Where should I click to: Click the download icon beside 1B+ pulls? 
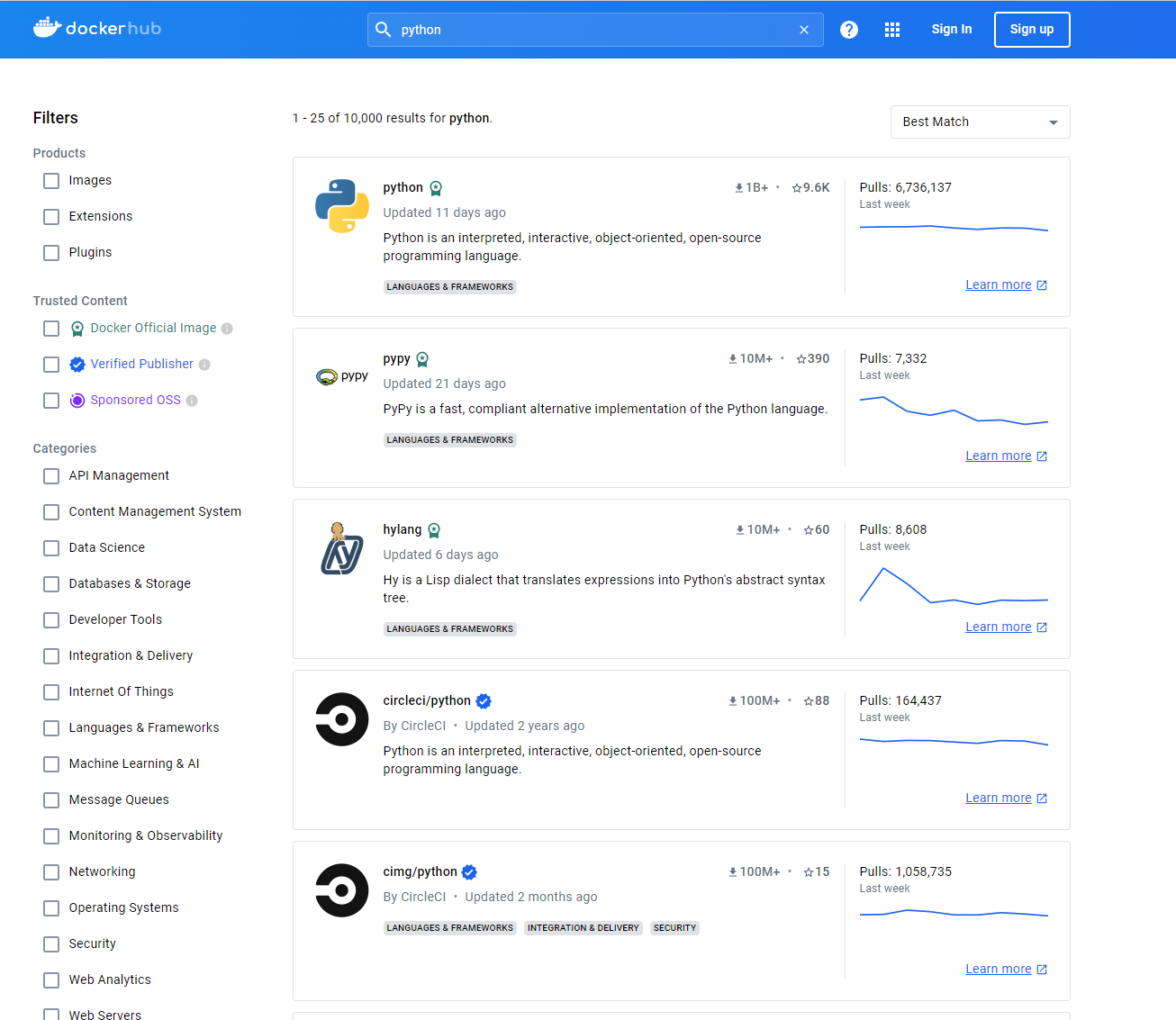tap(739, 188)
